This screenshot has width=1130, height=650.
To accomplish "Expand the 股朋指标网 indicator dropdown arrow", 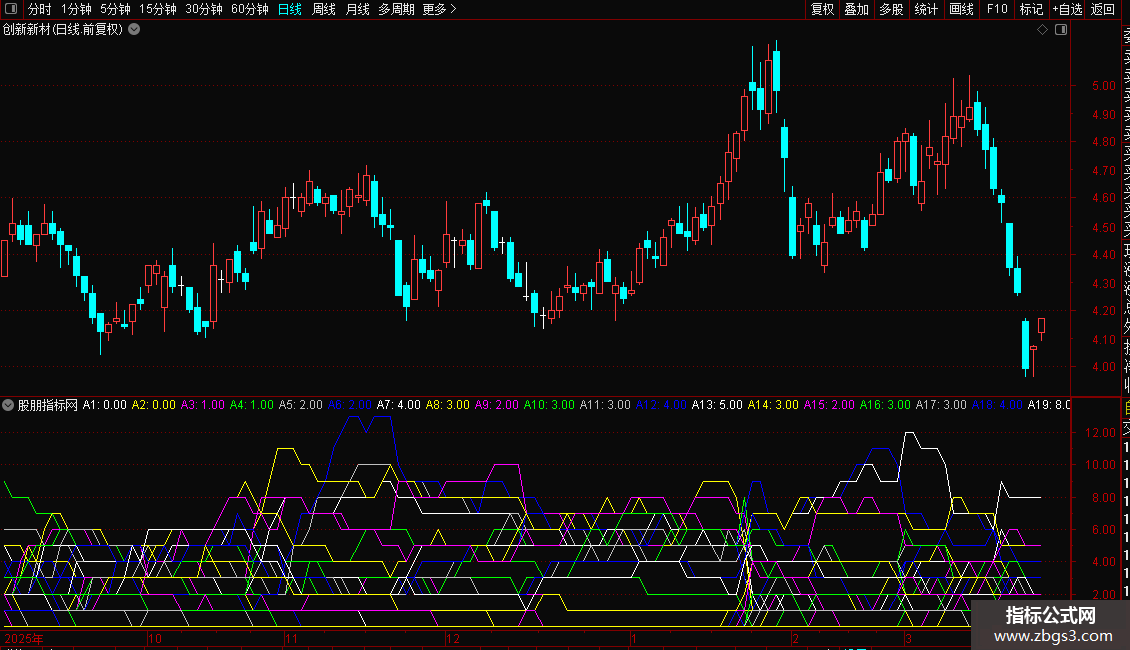I will [9, 405].
